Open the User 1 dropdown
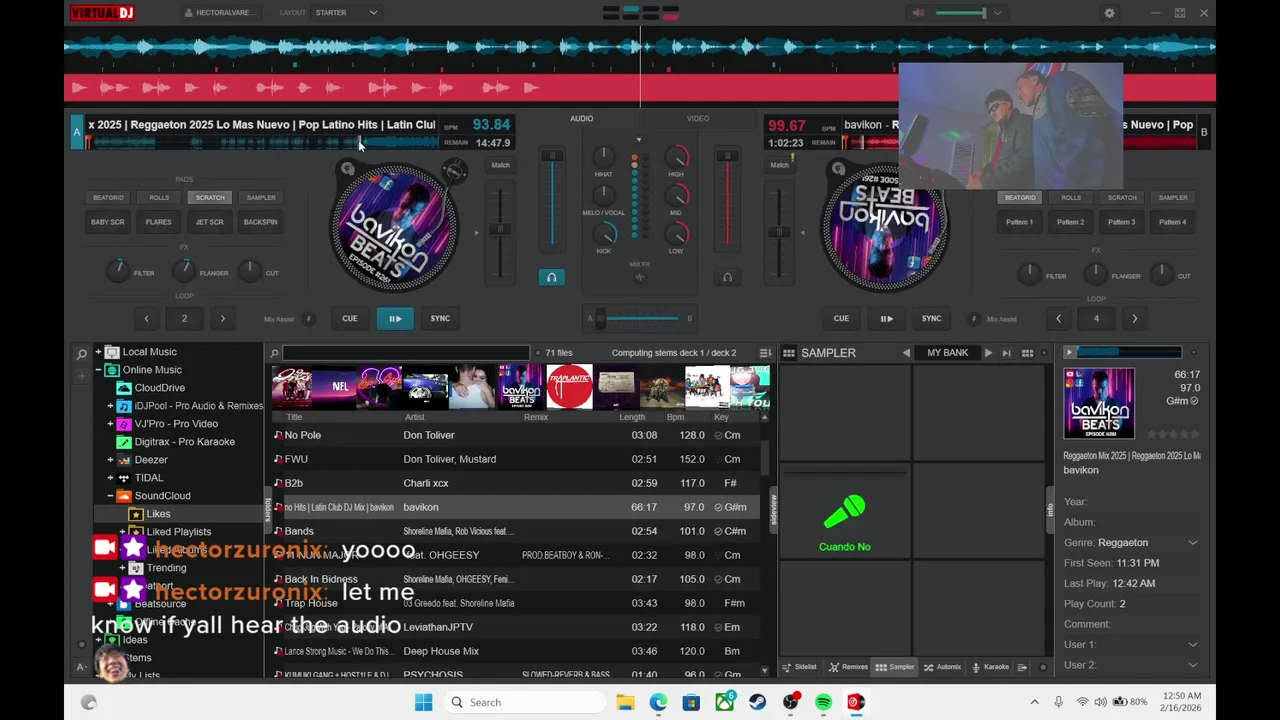The width and height of the screenshot is (1280, 720). 1192,645
